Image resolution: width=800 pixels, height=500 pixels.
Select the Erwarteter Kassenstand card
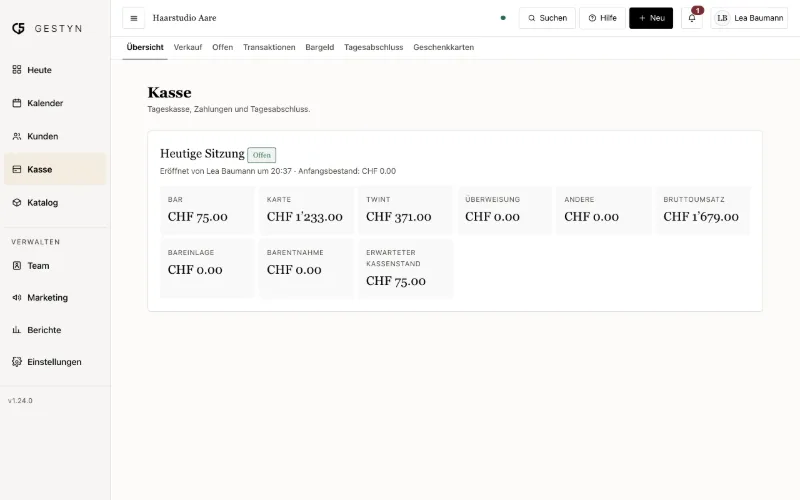[x=406, y=268]
